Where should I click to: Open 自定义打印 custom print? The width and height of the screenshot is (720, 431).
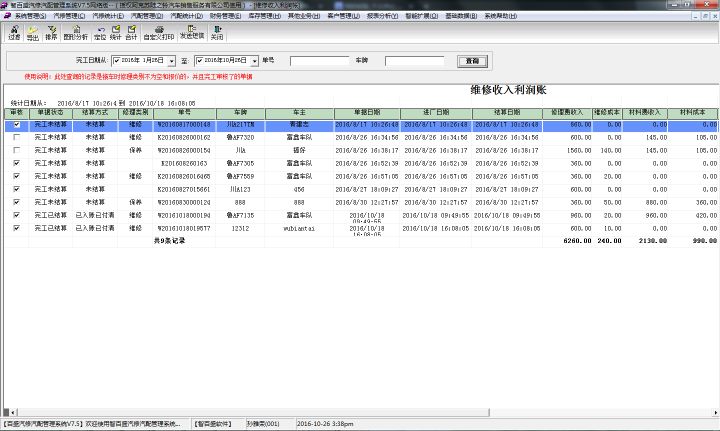tap(159, 33)
